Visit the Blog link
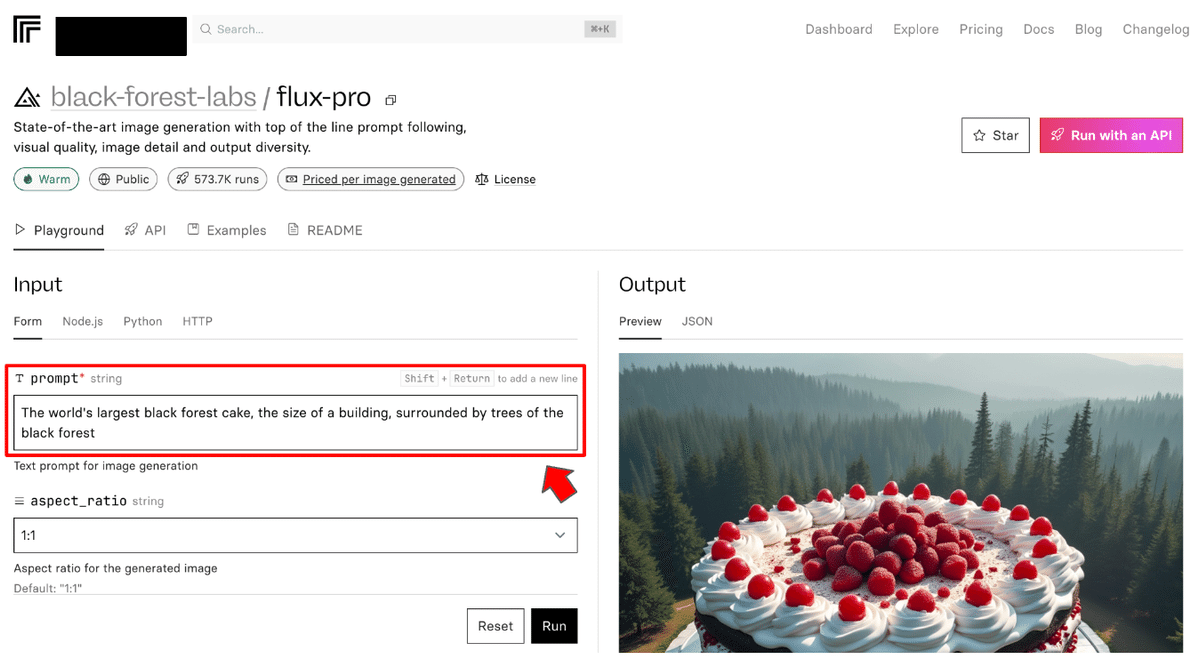The height and width of the screenshot is (667, 1200). [x=1088, y=29]
